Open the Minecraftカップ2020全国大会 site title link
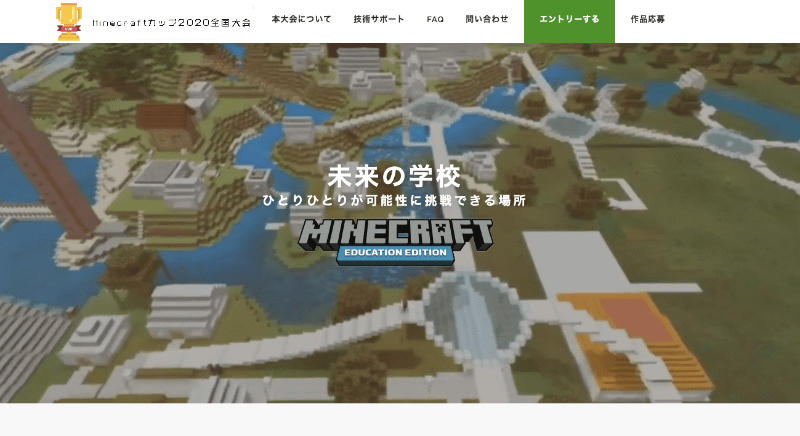 click(x=172, y=22)
